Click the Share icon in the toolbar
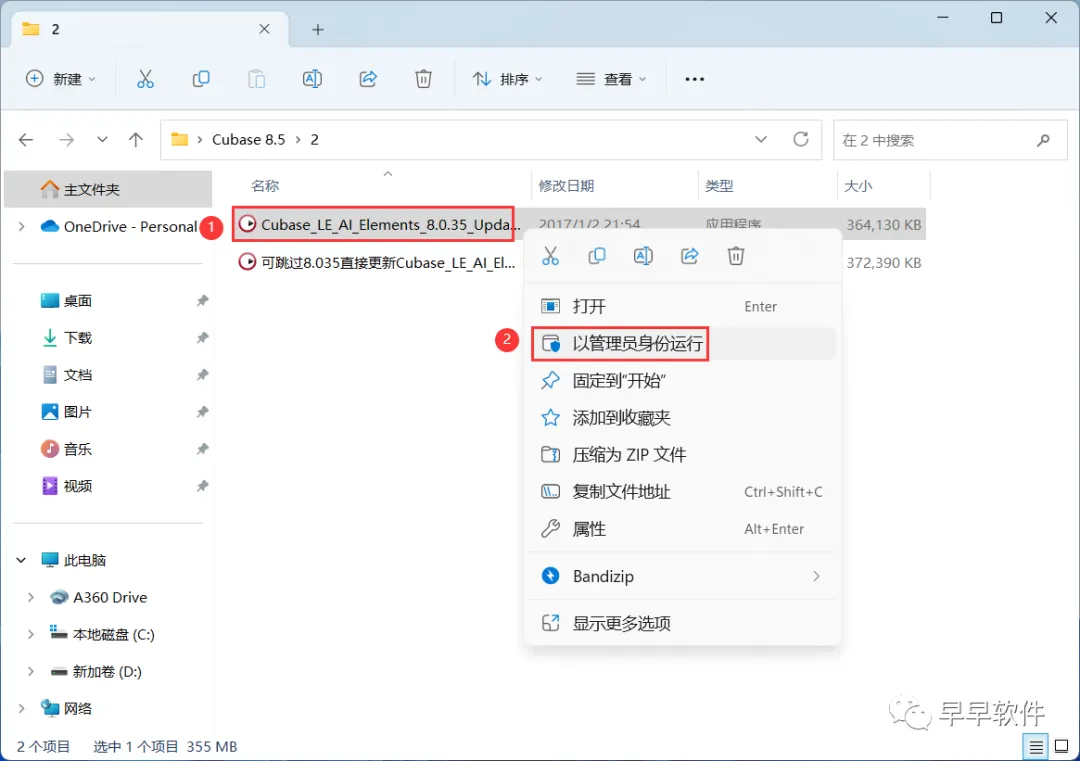 [368, 79]
